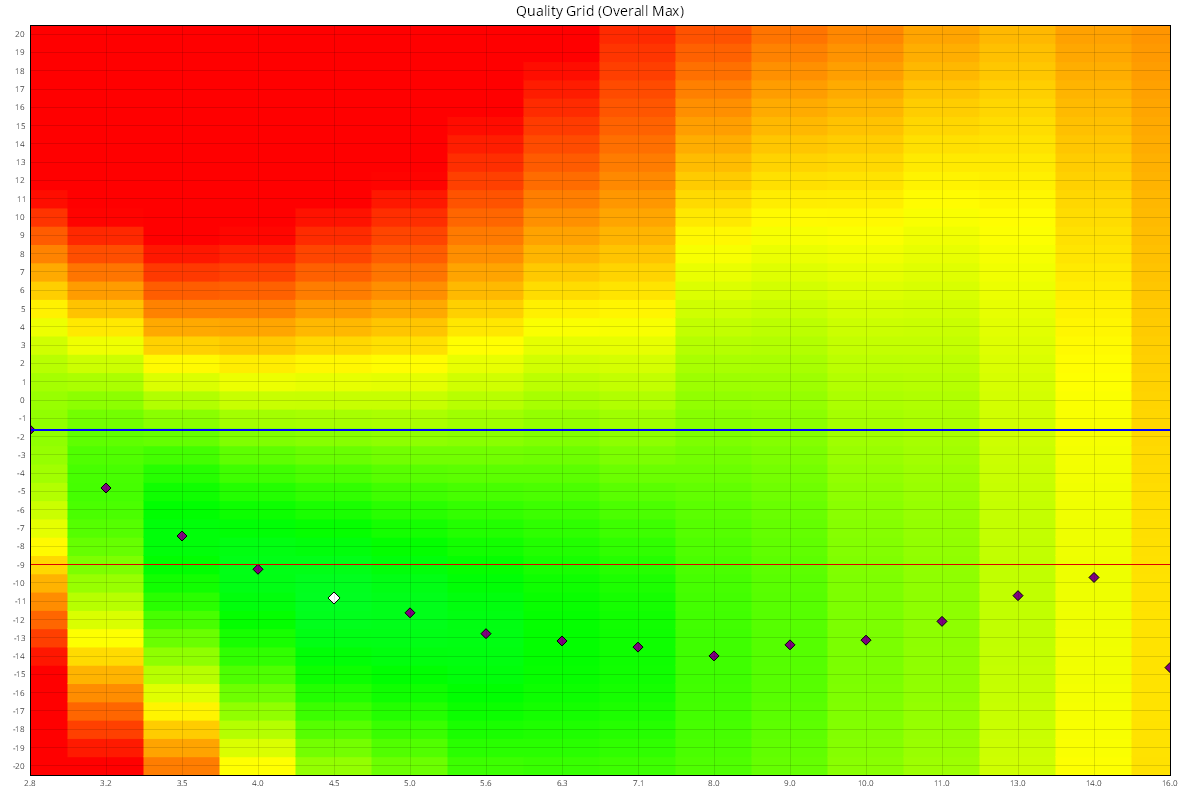Click the red horizontal line near -9
1200x800 pixels.
click(600, 565)
